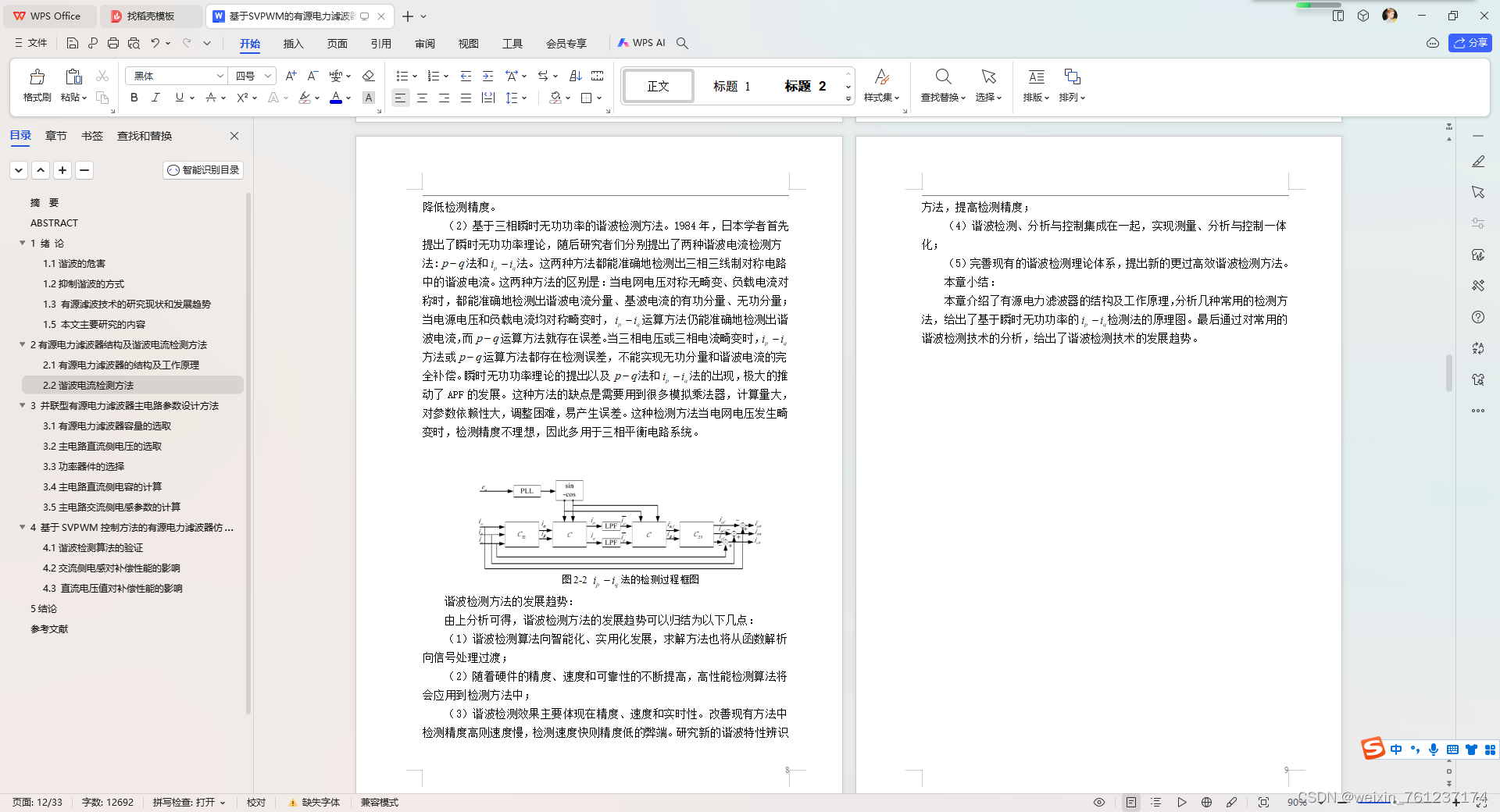Open the 视图 ribbon tab

tap(468, 43)
